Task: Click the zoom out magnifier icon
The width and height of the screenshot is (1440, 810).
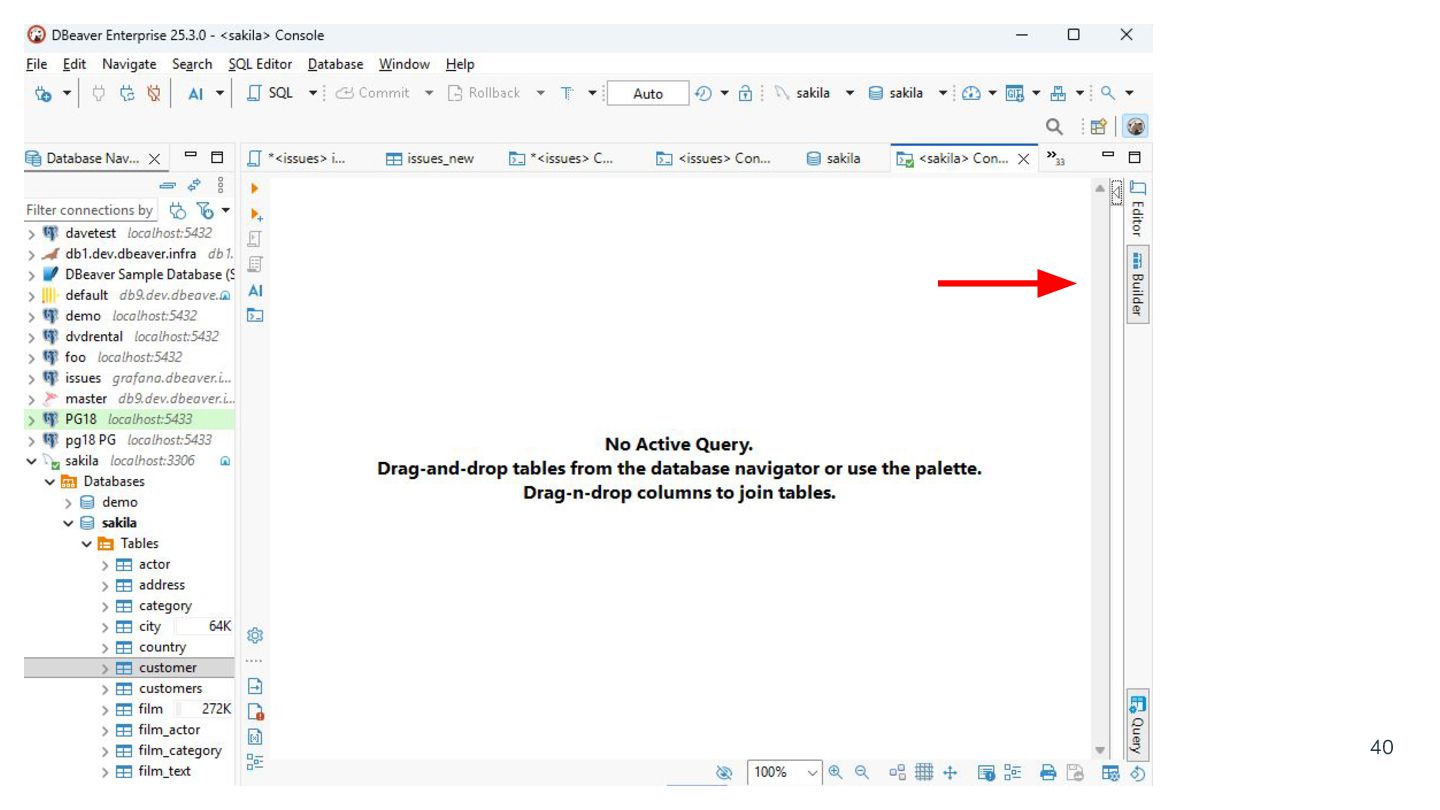Action: coord(860,772)
